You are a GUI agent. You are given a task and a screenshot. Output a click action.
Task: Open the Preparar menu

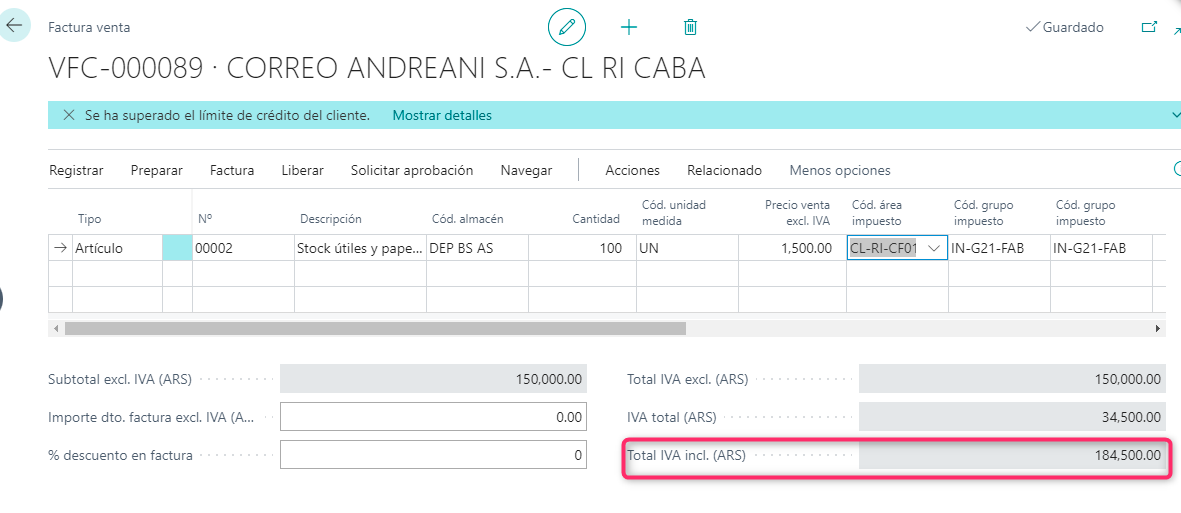(157, 170)
